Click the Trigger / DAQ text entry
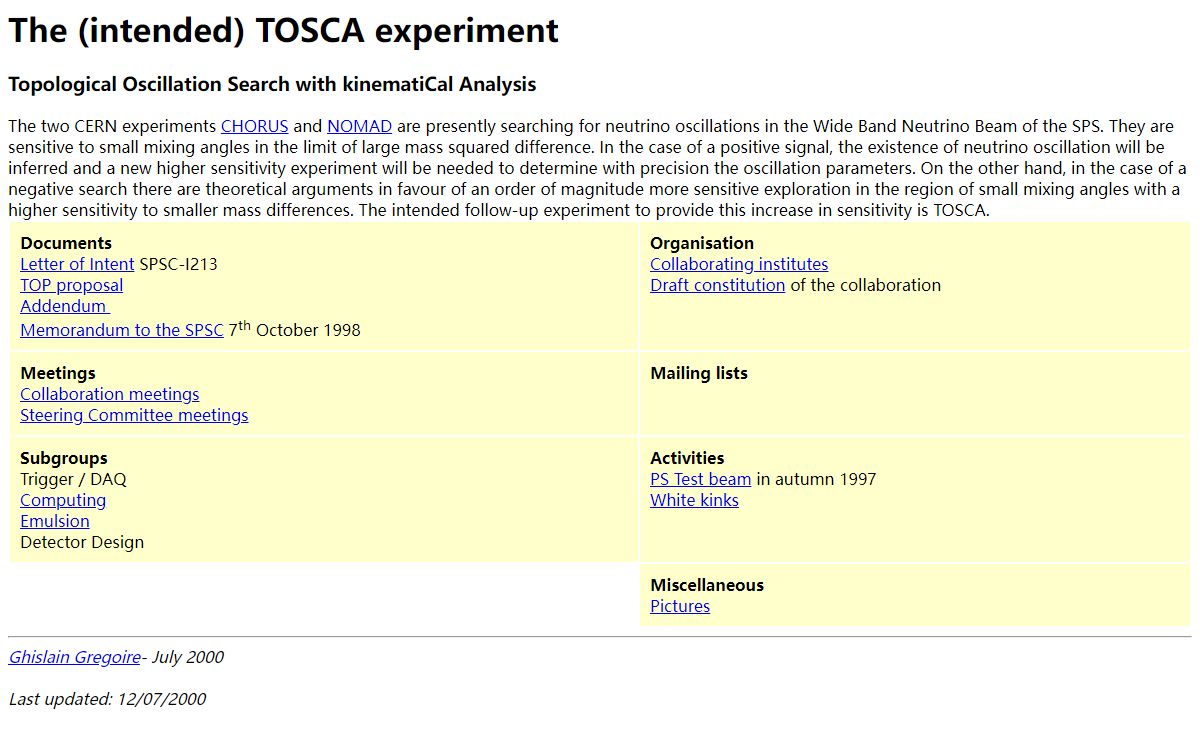This screenshot has width=1200, height=740. 73,479
